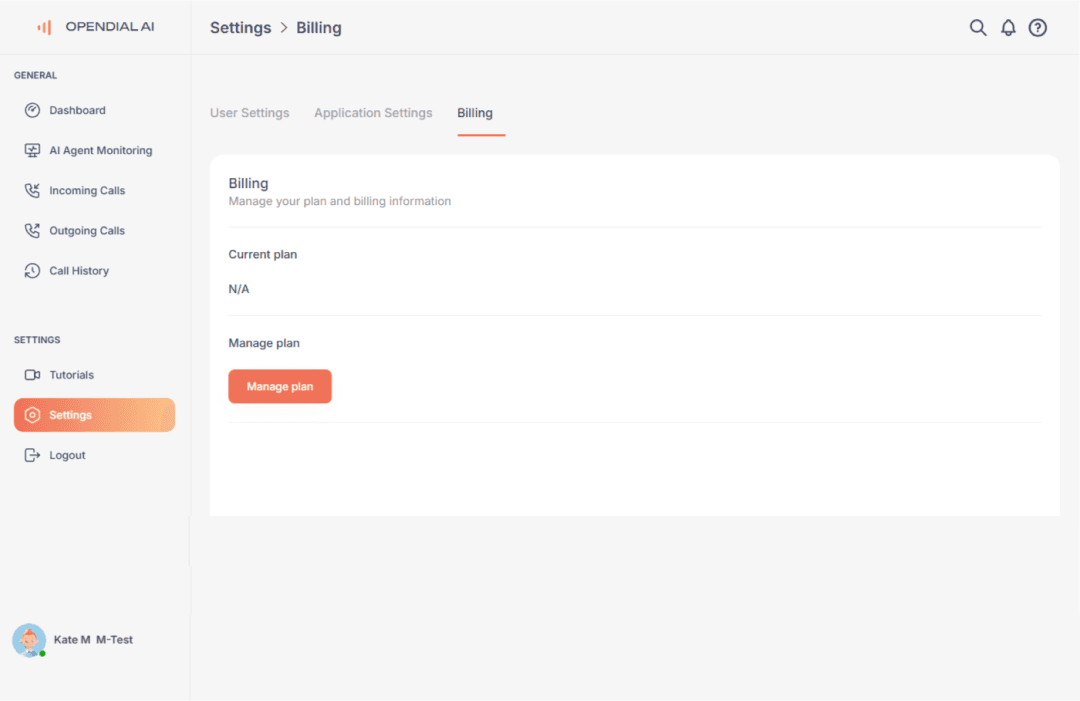This screenshot has height=701, width=1080.
Task: Open the help question mark icon
Action: pyautogui.click(x=1037, y=27)
